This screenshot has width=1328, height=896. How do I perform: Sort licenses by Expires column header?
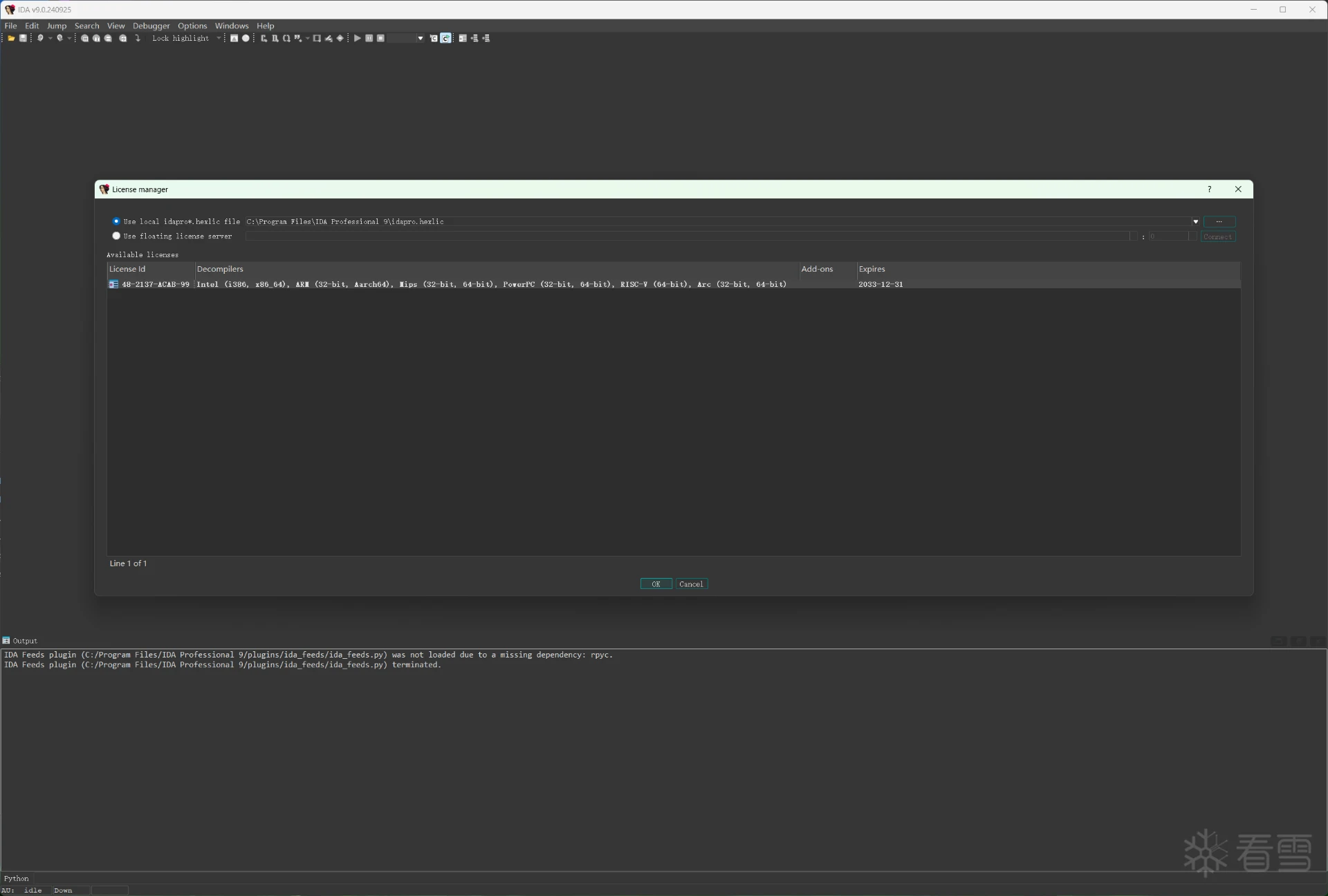coord(871,269)
